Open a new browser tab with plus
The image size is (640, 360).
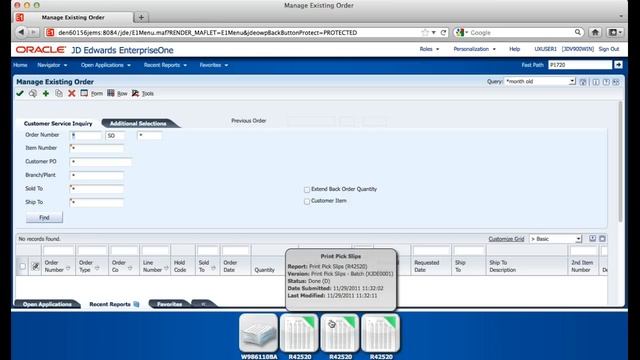click(141, 17)
